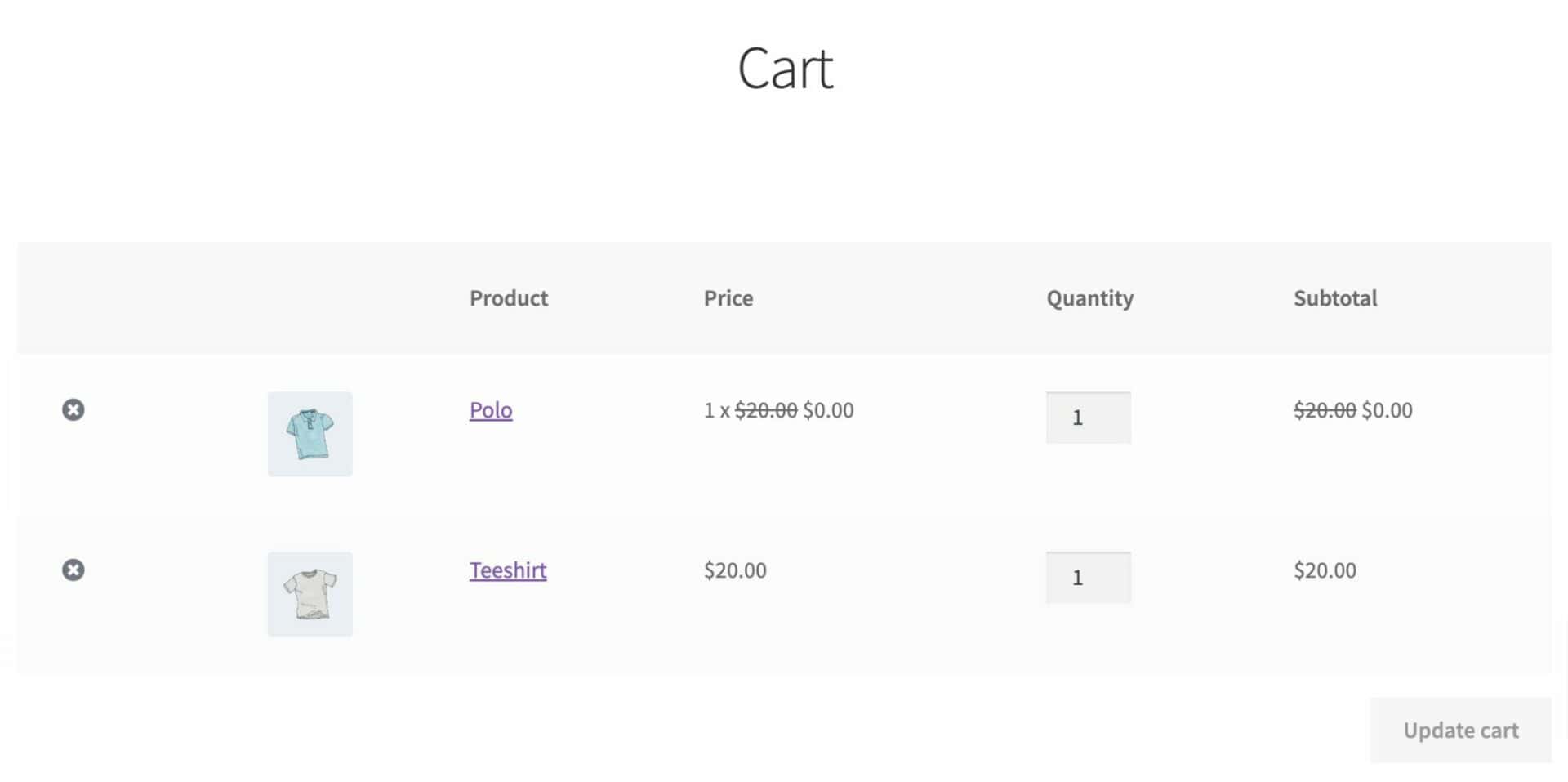Follow the Teeshirt product link
The width and height of the screenshot is (1568, 782).
pyautogui.click(x=508, y=570)
